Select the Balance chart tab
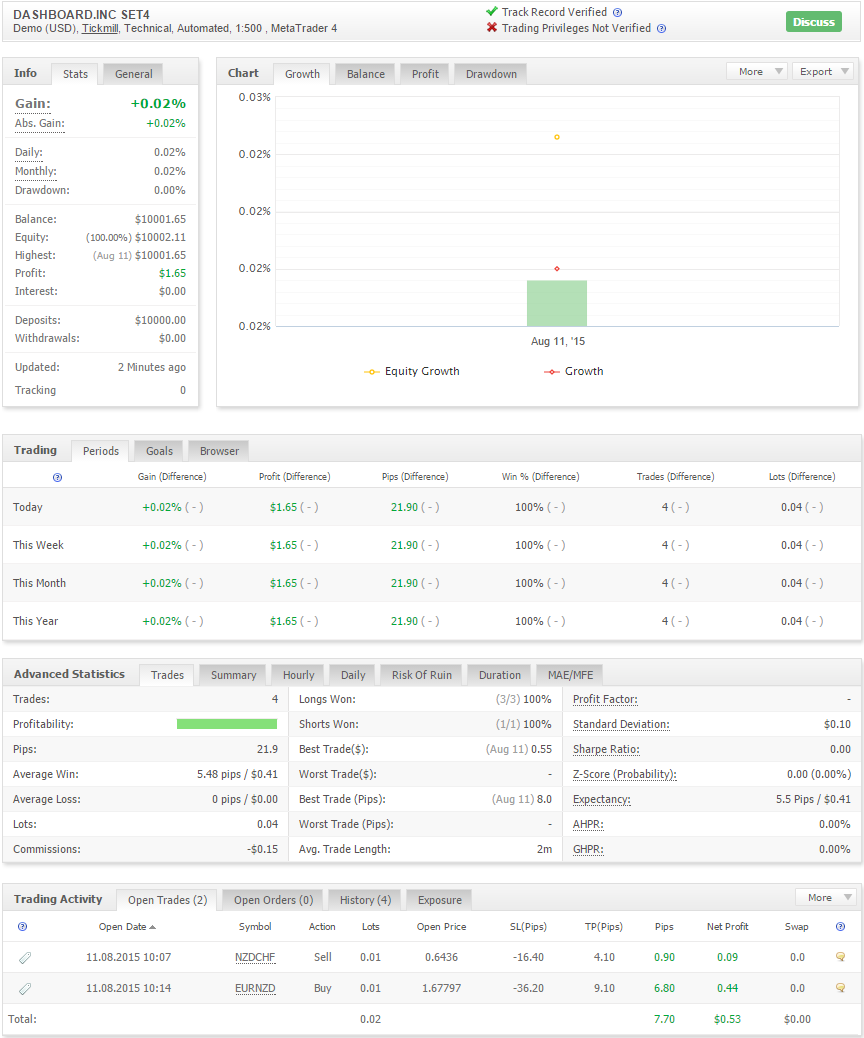 click(x=365, y=74)
